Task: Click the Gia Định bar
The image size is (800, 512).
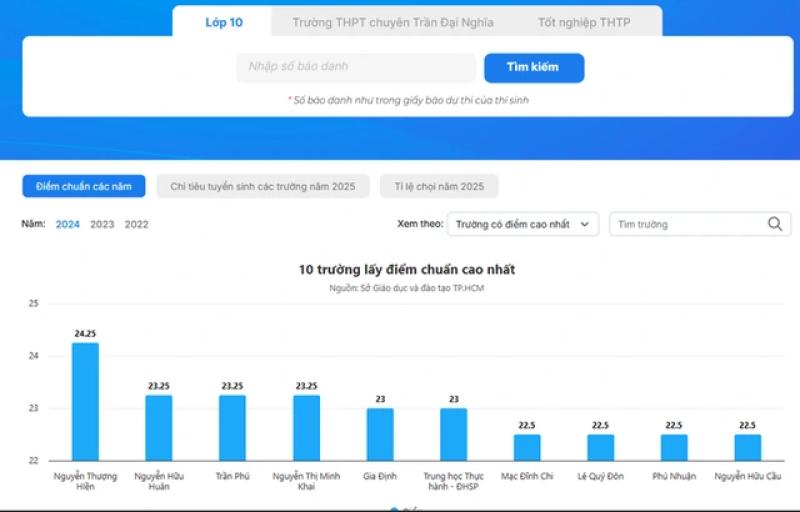Action: coord(380,434)
